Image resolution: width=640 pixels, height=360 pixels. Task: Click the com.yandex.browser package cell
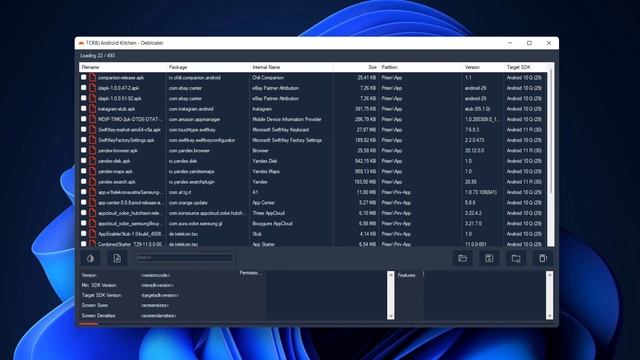[x=189, y=151]
